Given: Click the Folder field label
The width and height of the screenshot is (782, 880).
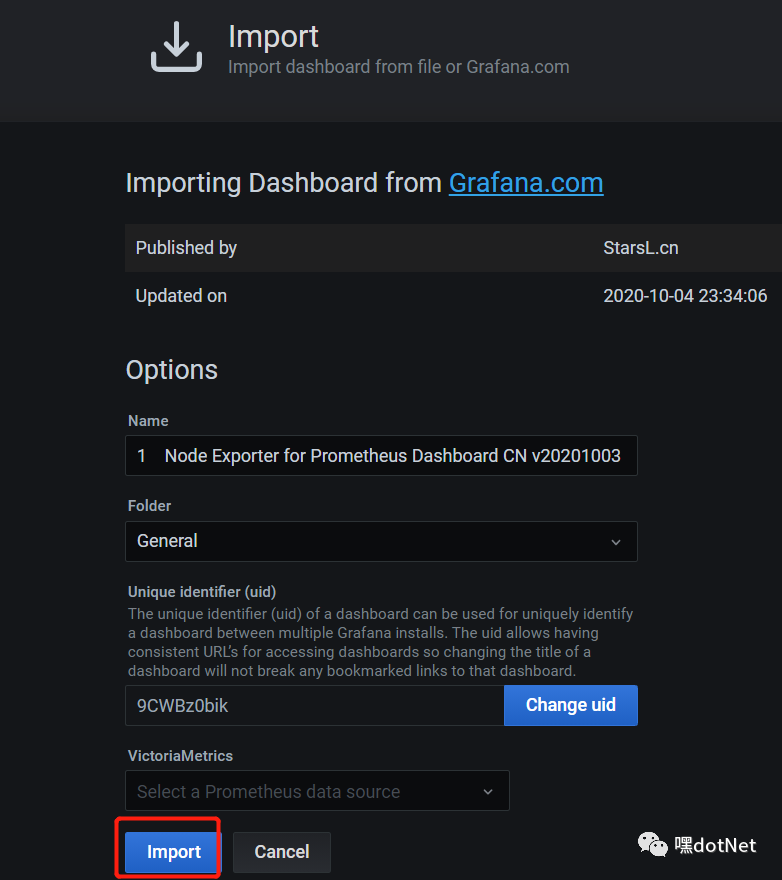Looking at the screenshot, I should point(149,506).
